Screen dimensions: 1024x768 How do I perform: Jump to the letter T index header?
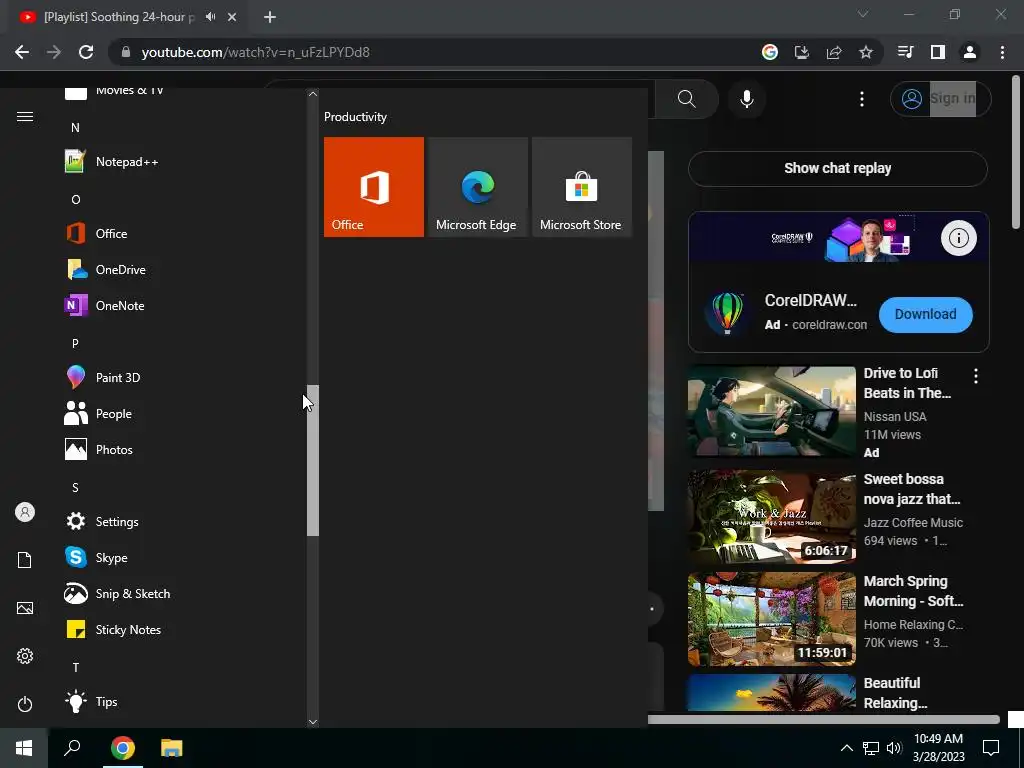tap(75, 667)
